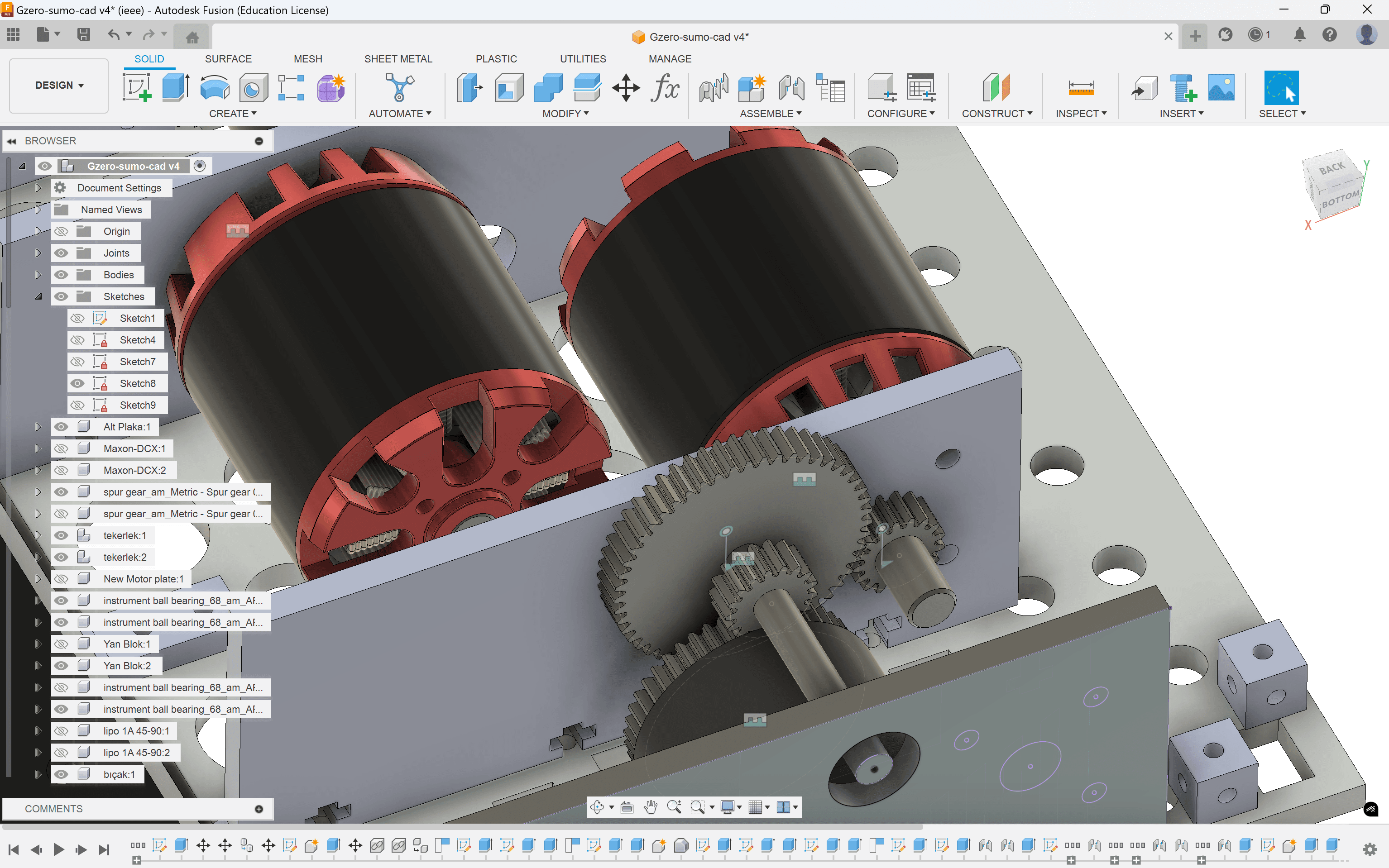Open the Change Parameters fx tool
This screenshot has height=868, width=1389.
coord(664,88)
